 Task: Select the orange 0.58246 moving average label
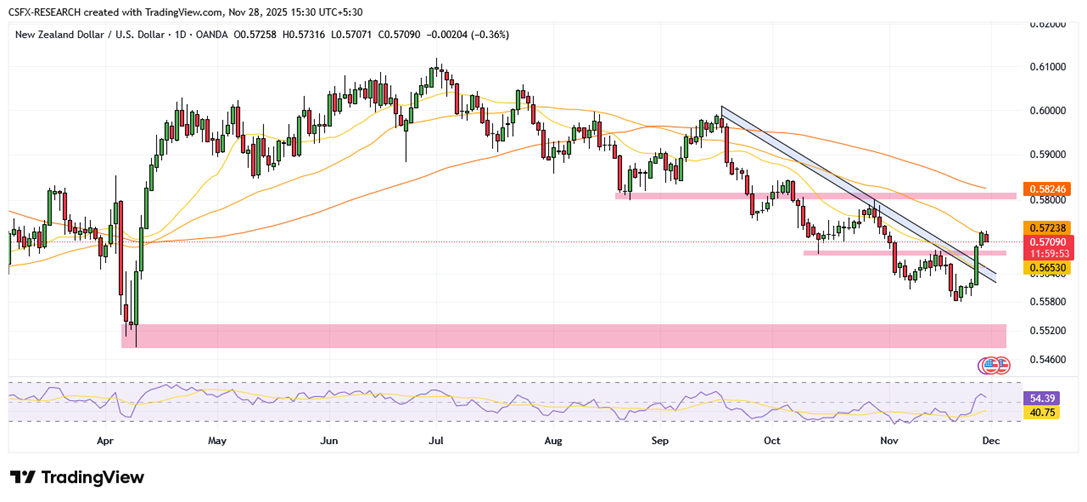coord(1047,188)
